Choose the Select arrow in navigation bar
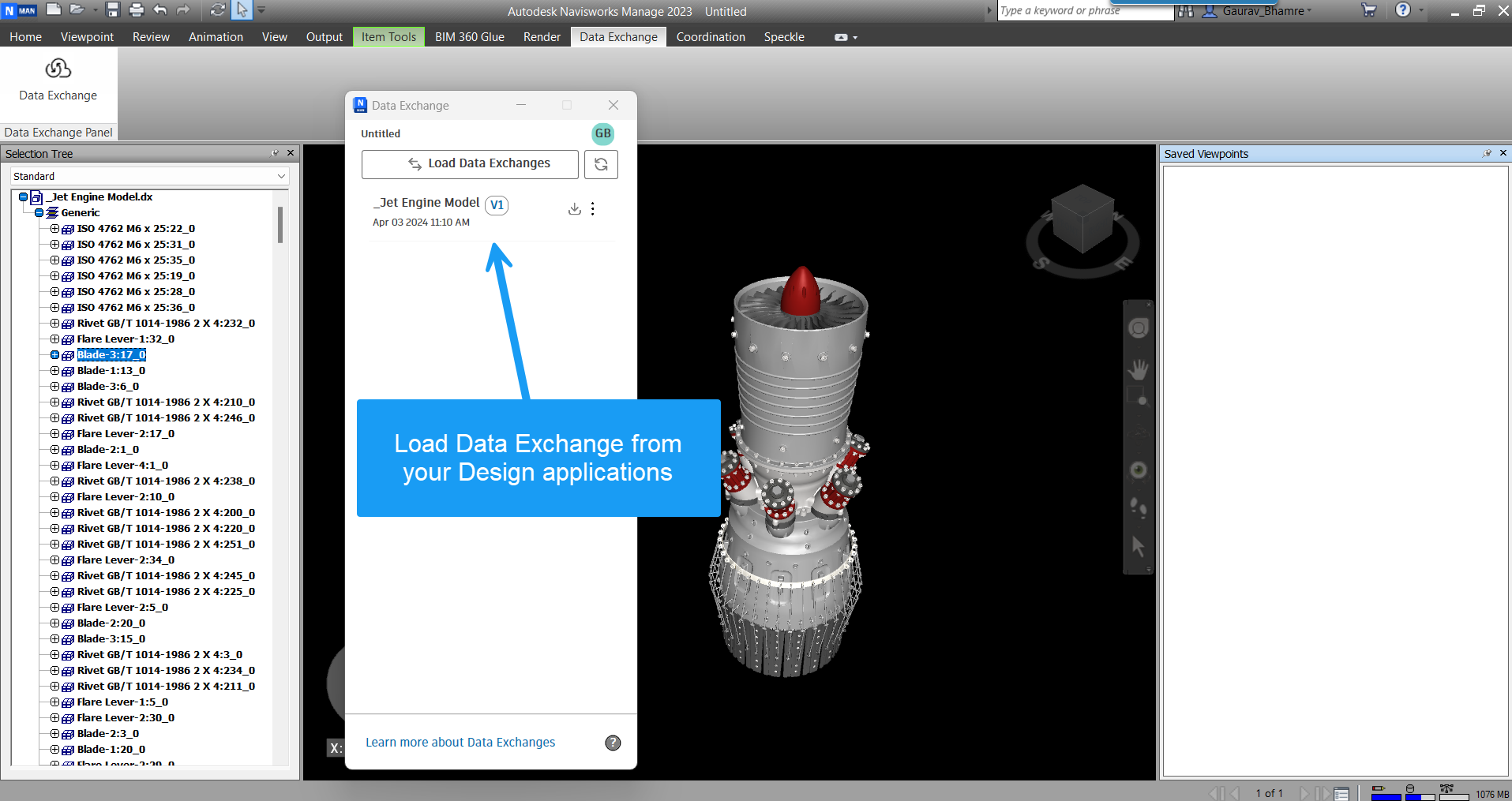1512x801 pixels. coord(1138,545)
